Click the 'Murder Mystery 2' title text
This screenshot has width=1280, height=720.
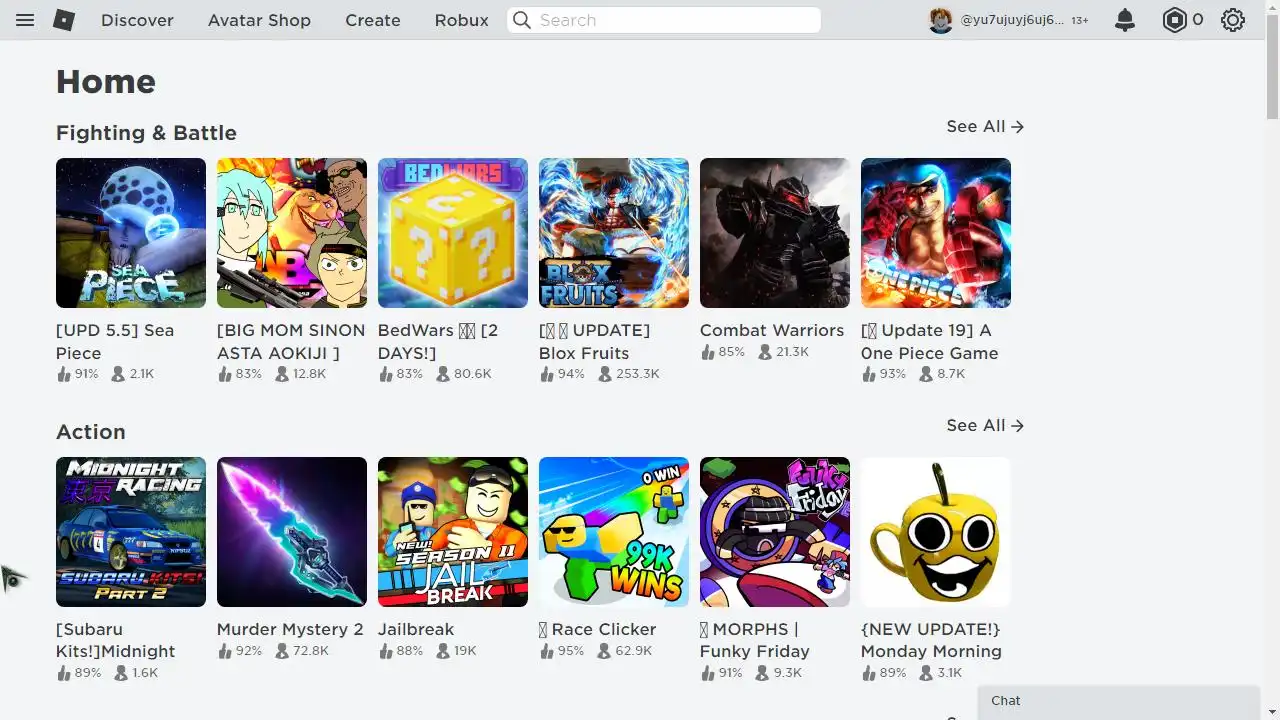click(x=290, y=629)
